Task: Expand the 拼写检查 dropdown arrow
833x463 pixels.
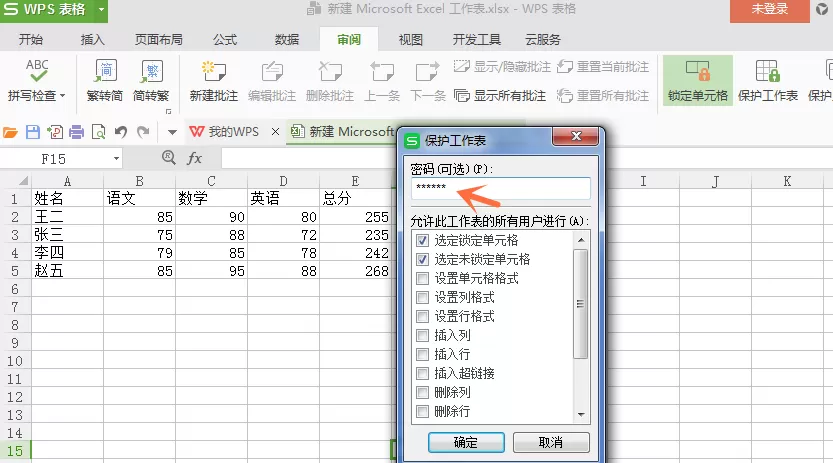Action: click(x=63, y=96)
